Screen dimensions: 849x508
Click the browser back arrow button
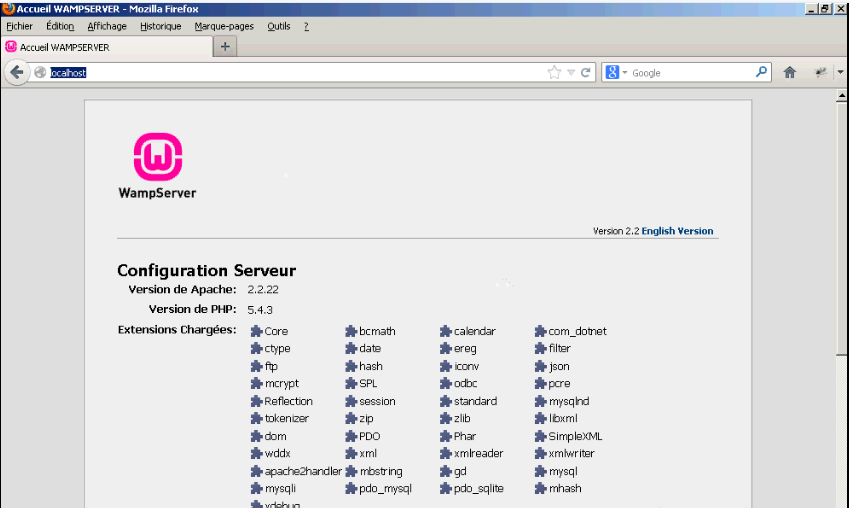coord(17,72)
